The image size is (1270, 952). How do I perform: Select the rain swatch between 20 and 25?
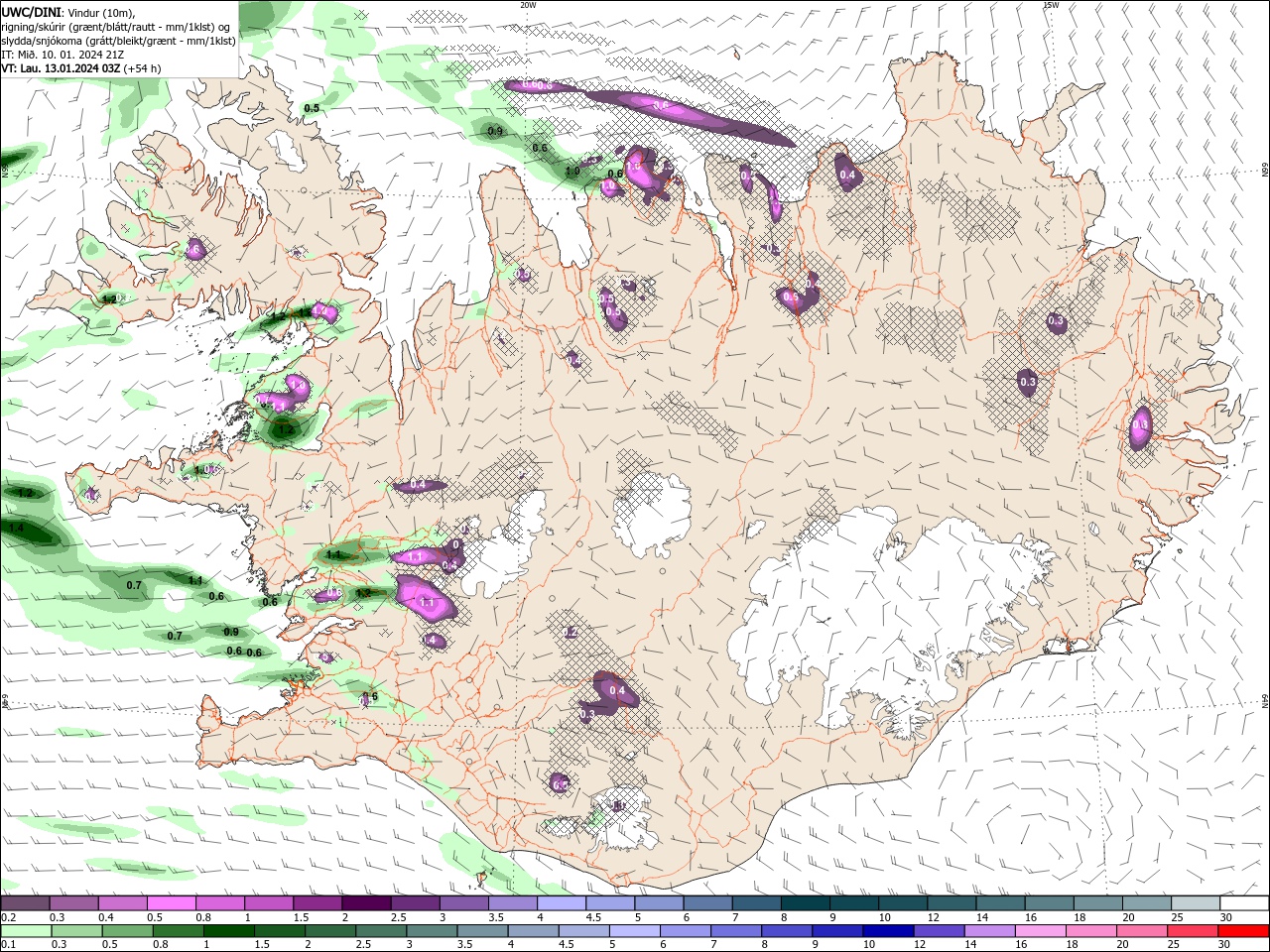coord(1141,930)
